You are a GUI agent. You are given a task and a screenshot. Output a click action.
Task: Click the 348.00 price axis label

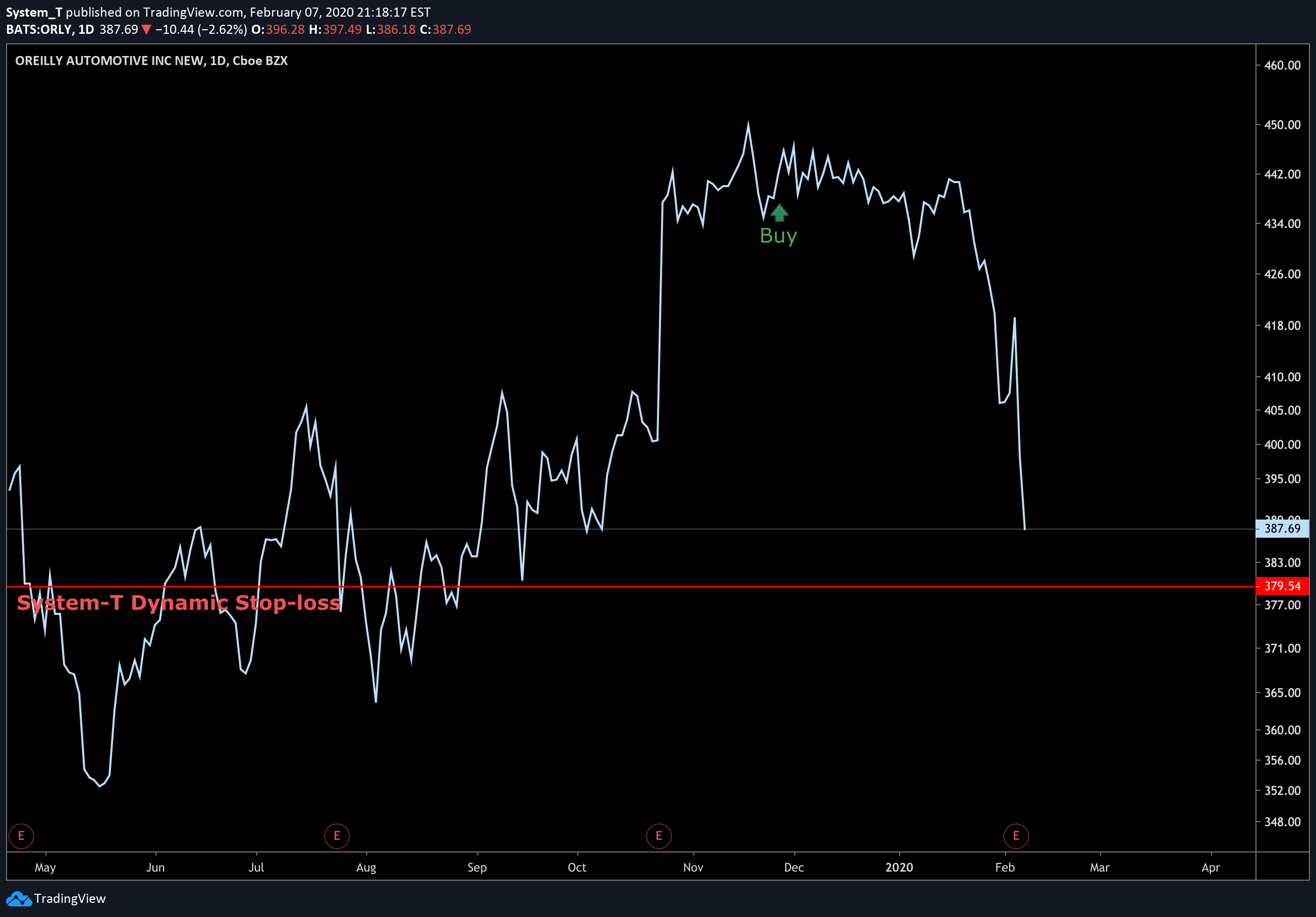pos(1283,823)
